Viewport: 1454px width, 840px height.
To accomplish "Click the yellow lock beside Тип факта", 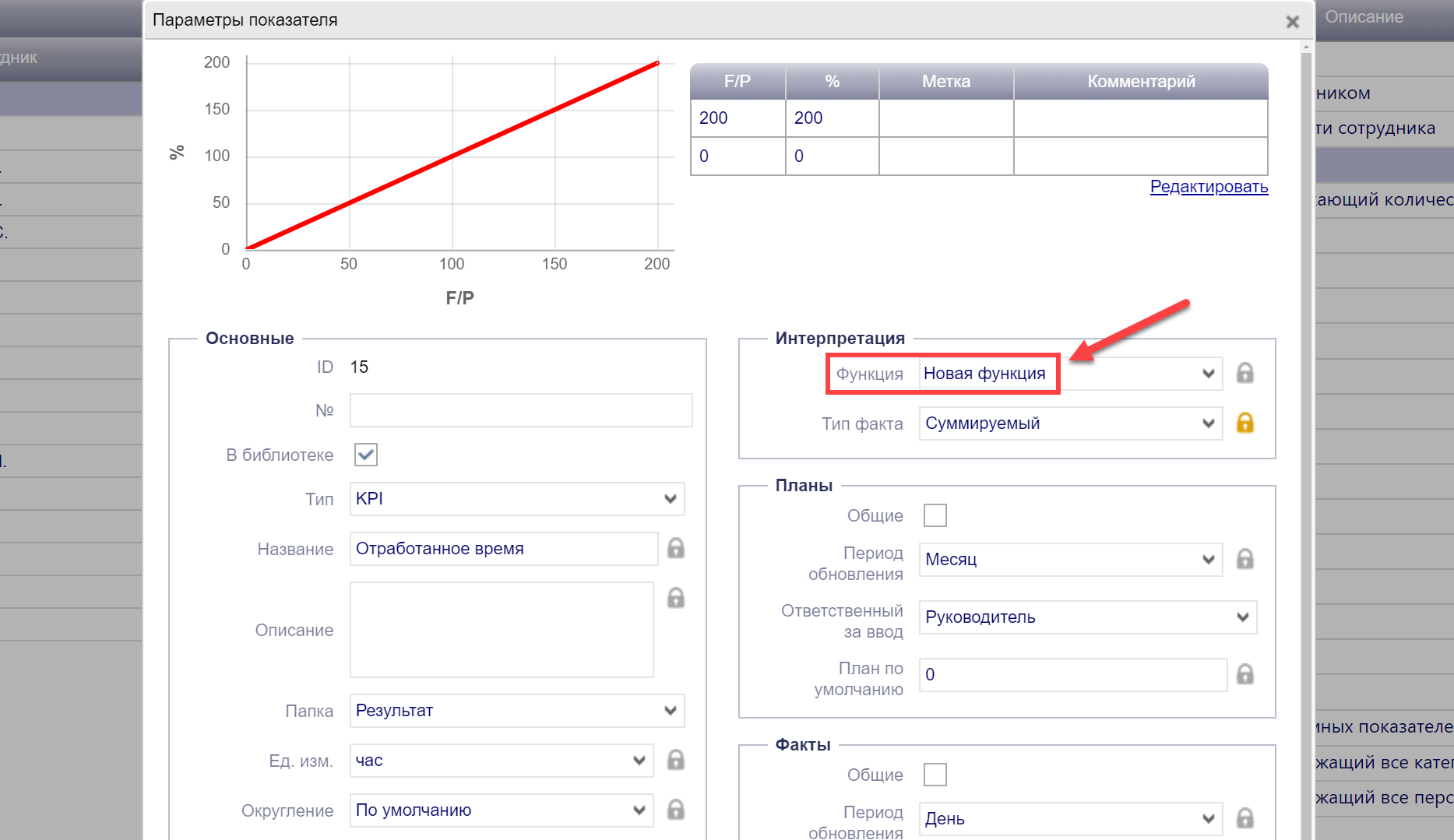I will (x=1245, y=424).
